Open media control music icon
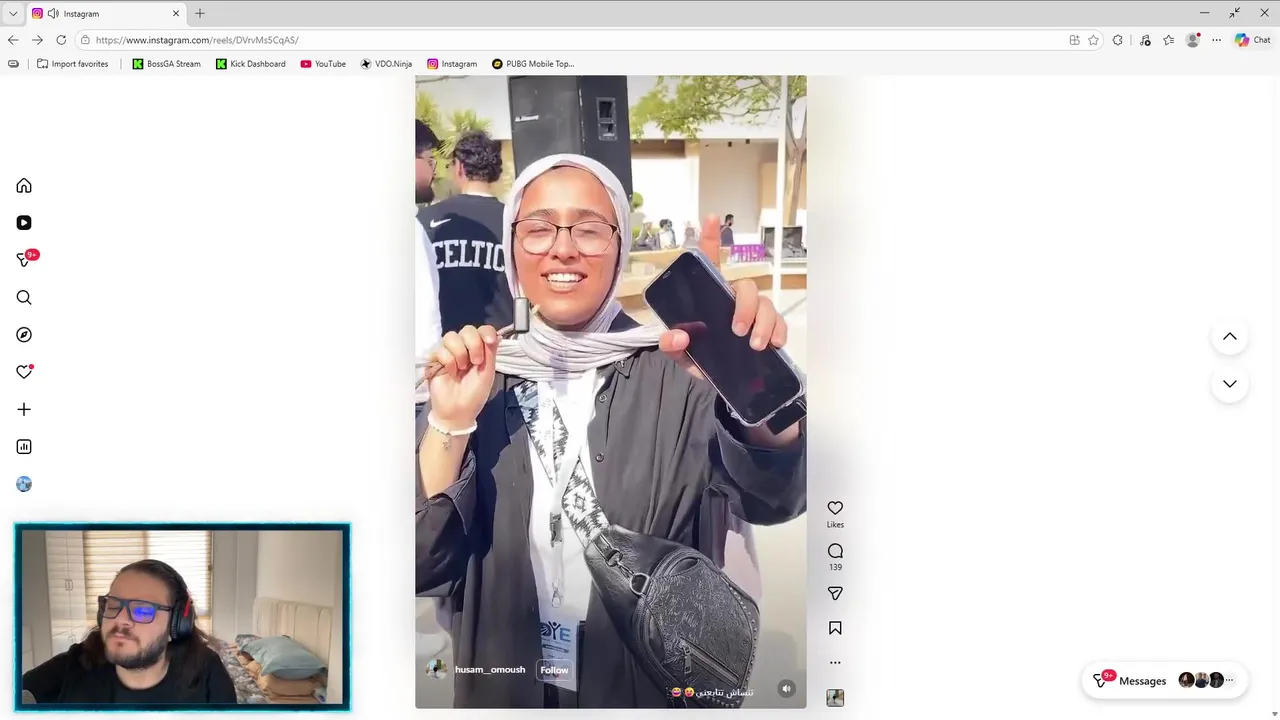Viewport: 1280px width, 720px height. coord(1145,40)
